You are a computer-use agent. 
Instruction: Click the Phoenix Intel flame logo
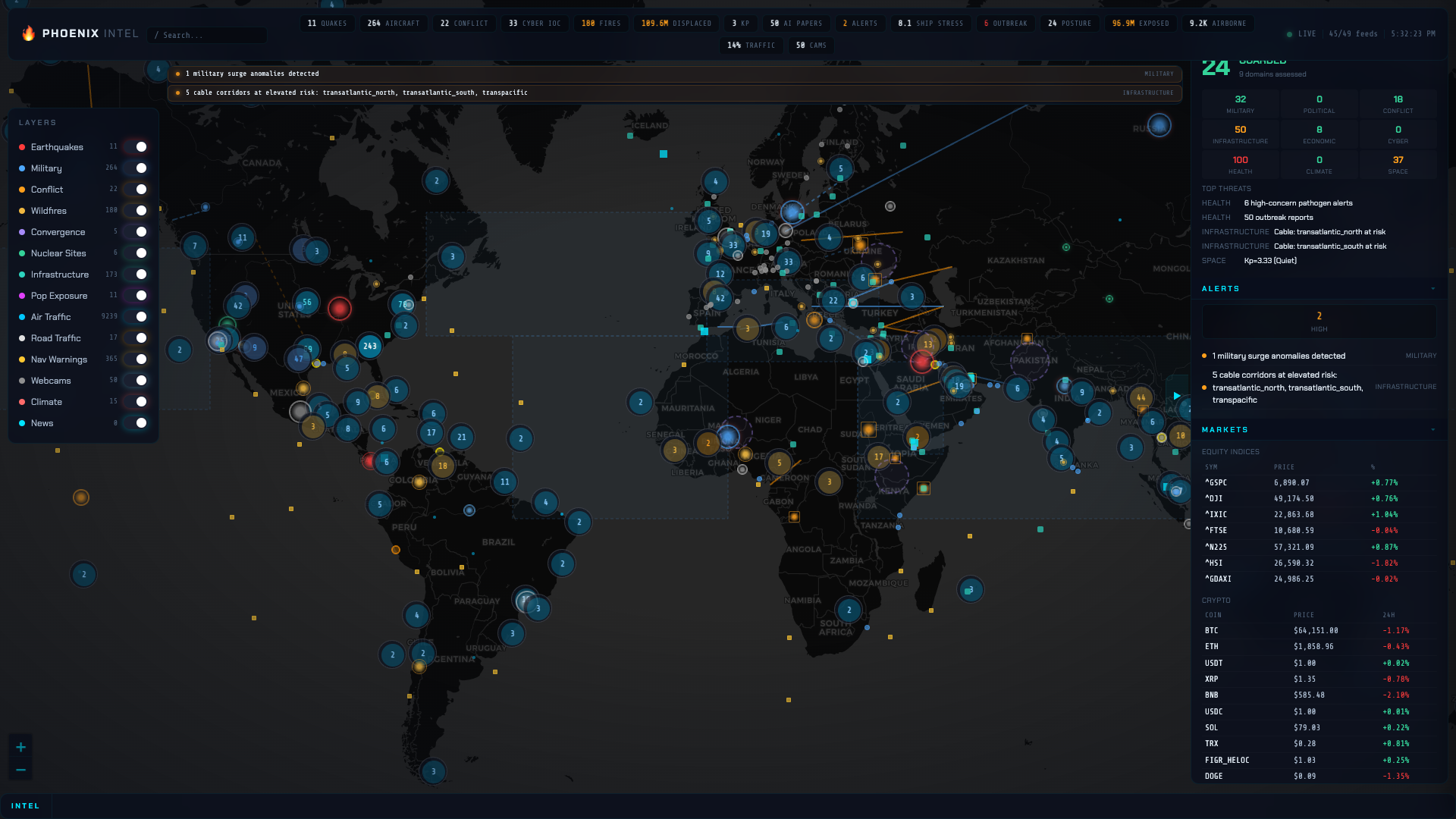point(29,33)
